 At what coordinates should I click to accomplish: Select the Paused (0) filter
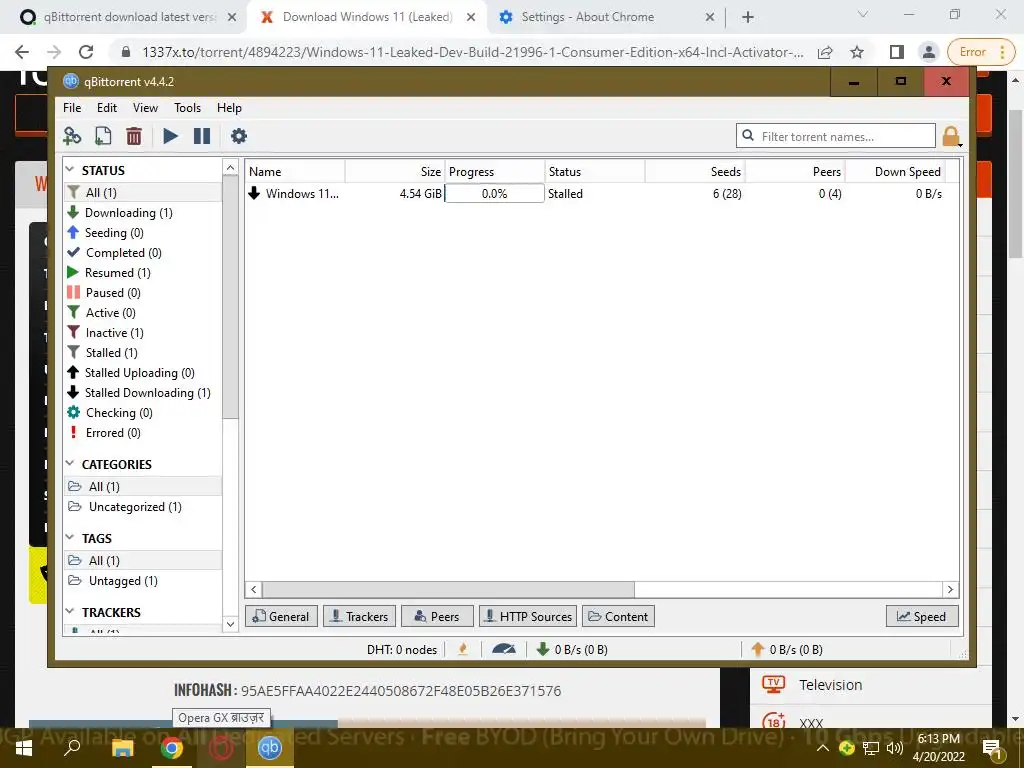[x=143, y=293]
